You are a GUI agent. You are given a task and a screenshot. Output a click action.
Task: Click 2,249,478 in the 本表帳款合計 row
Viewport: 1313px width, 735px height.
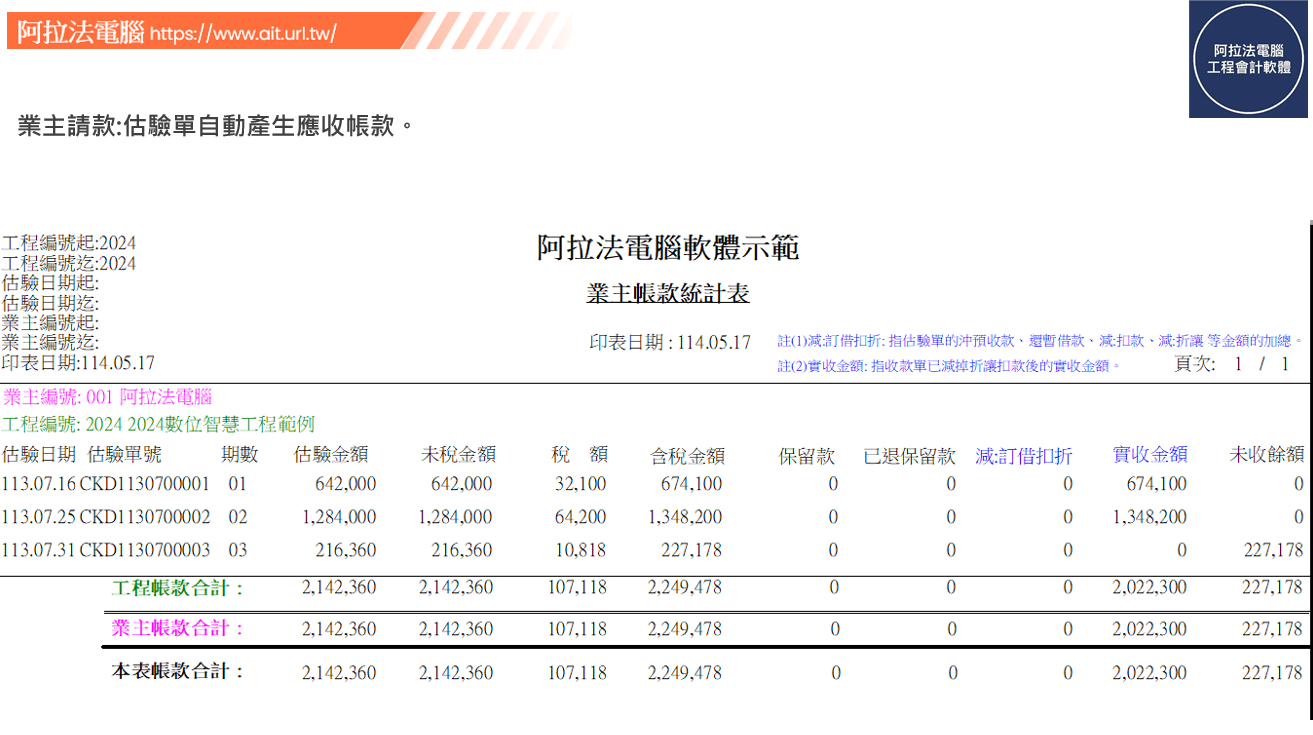click(x=685, y=673)
